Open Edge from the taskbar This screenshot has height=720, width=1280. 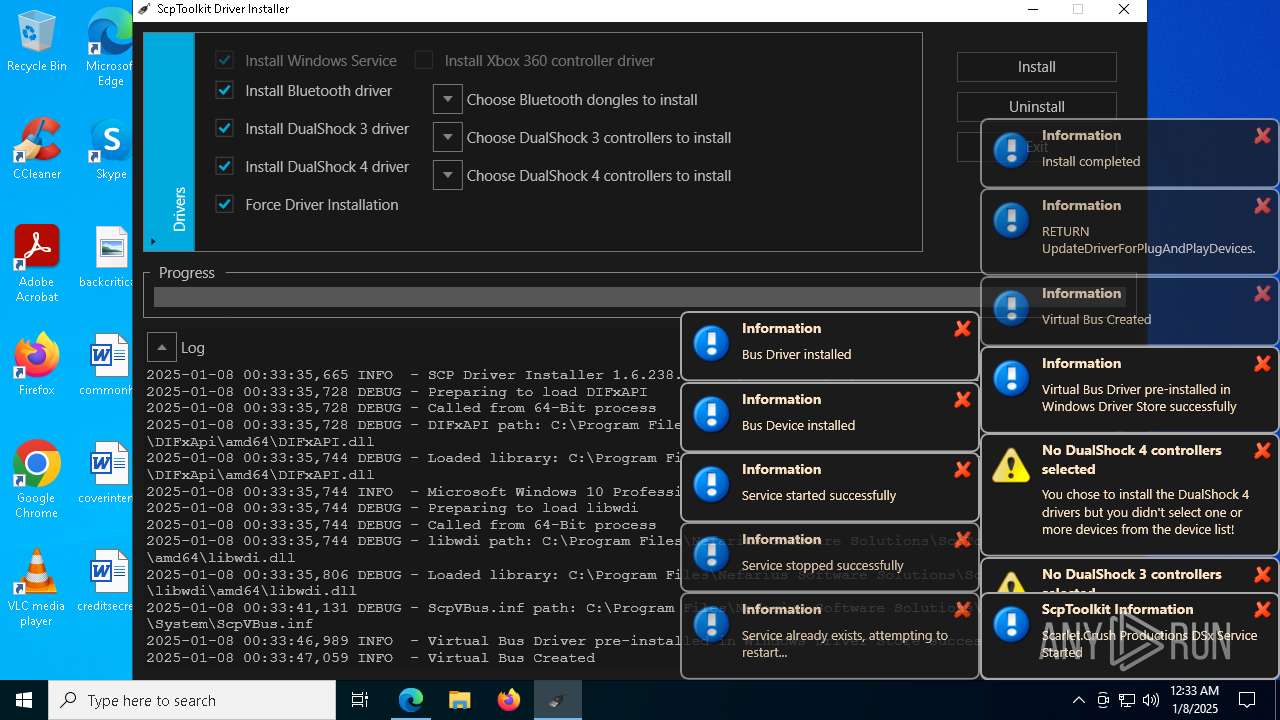(411, 700)
